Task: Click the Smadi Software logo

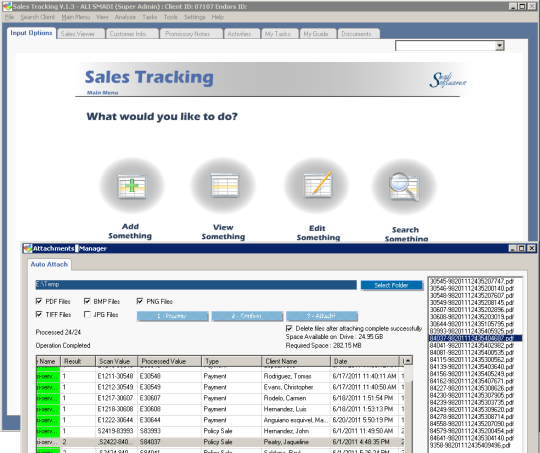Action: pos(447,80)
